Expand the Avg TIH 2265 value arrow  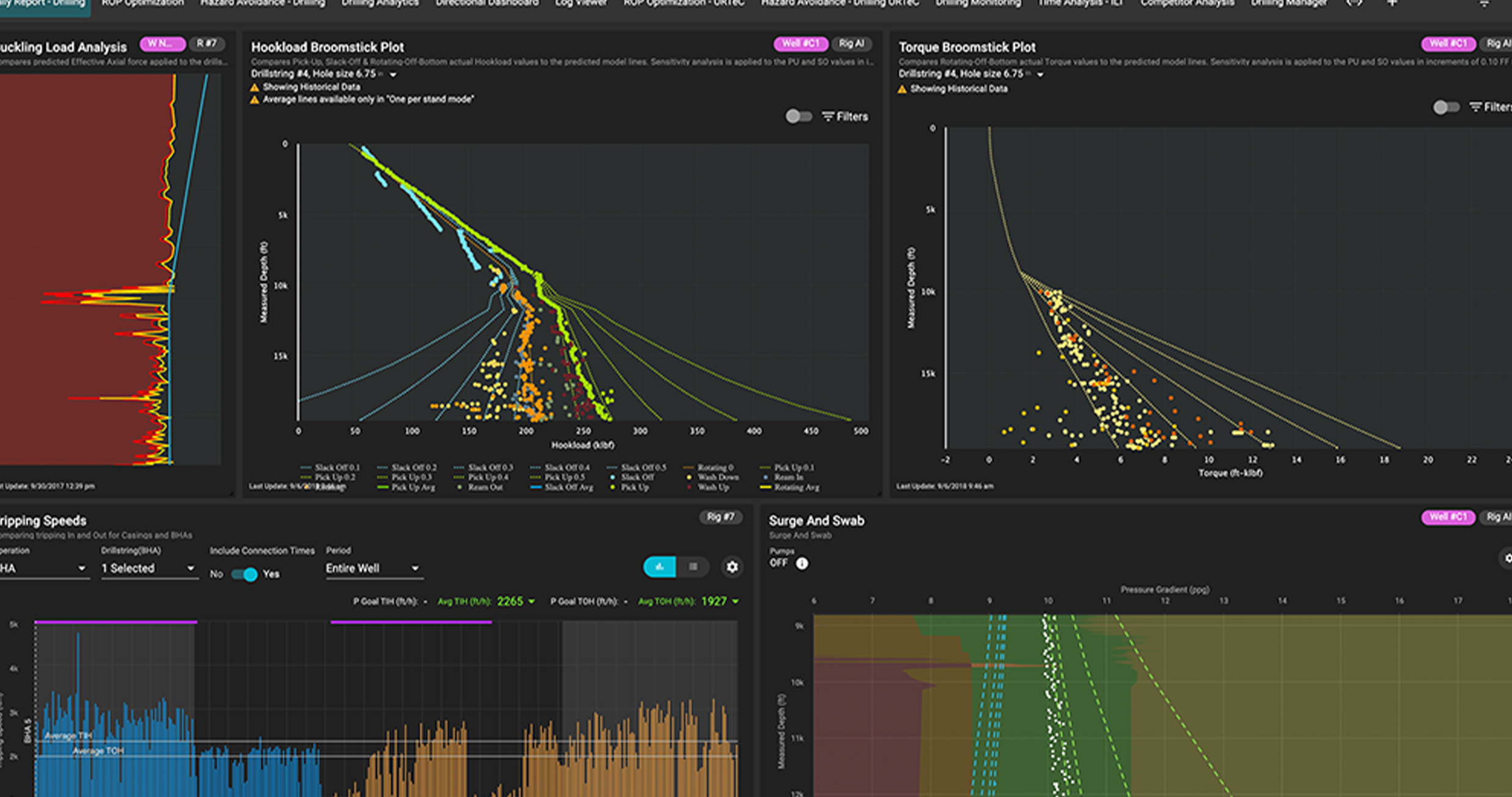pos(532,601)
